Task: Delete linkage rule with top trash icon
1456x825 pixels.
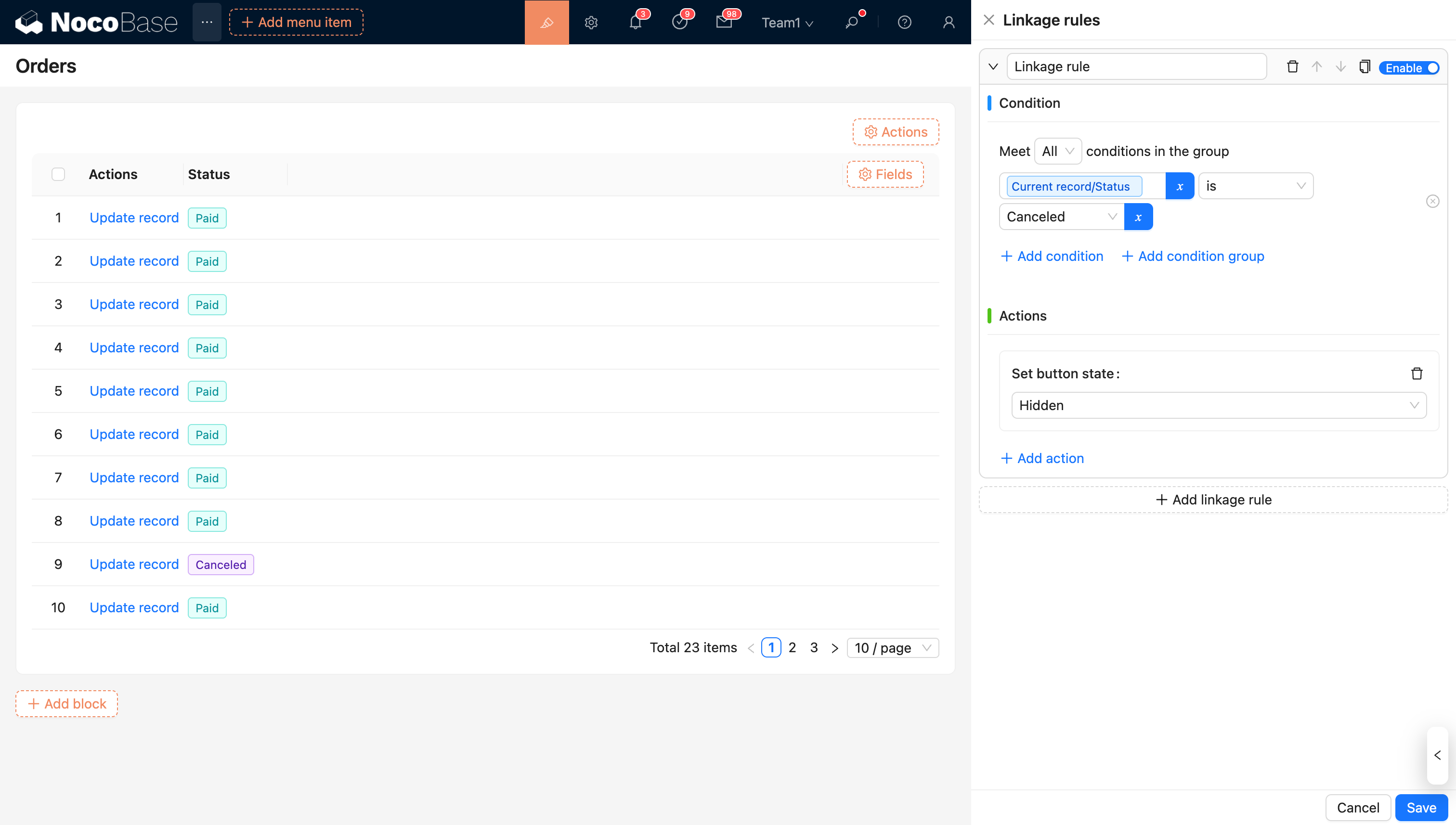Action: [1292, 67]
